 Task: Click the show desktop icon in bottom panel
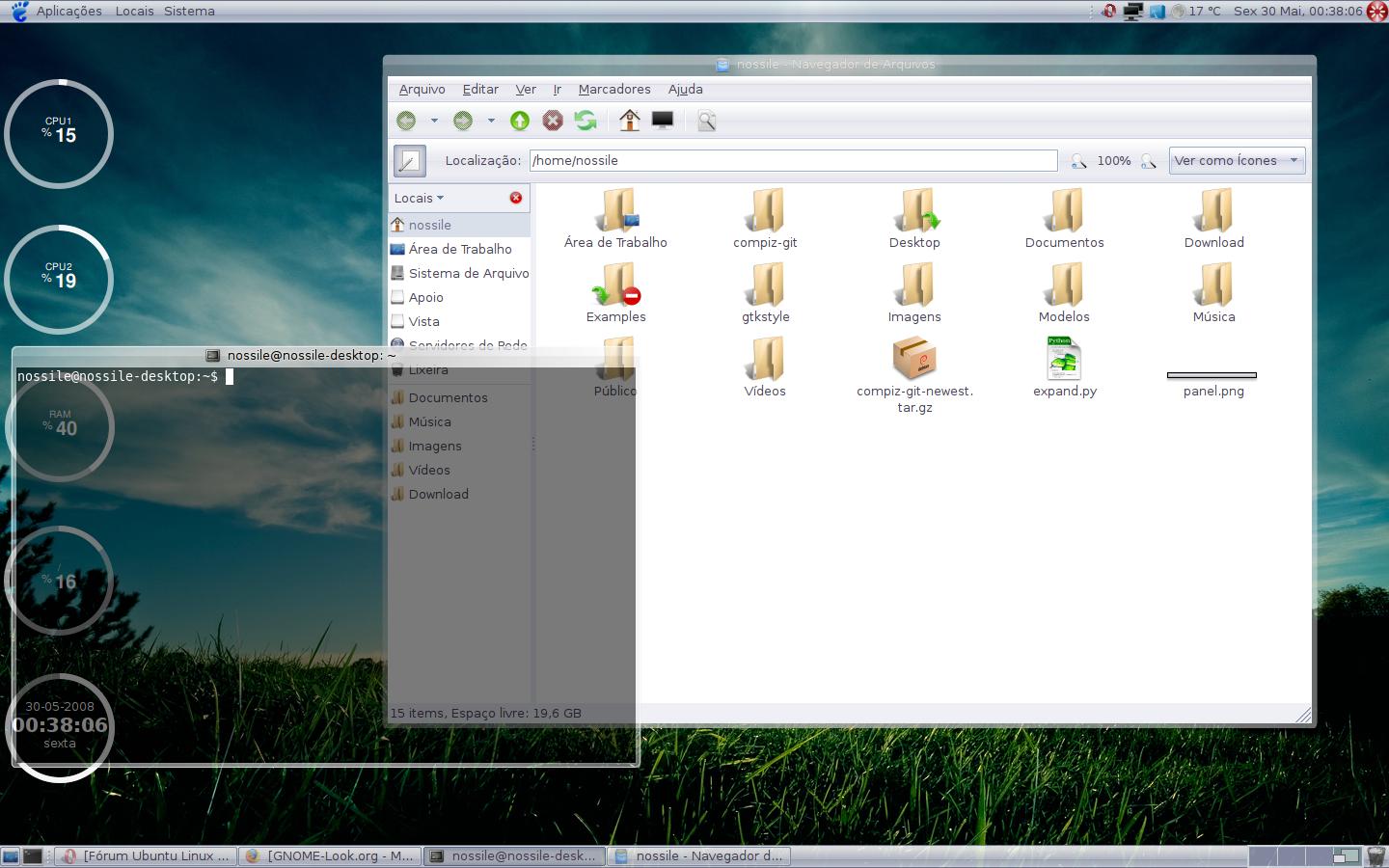coord(11,855)
